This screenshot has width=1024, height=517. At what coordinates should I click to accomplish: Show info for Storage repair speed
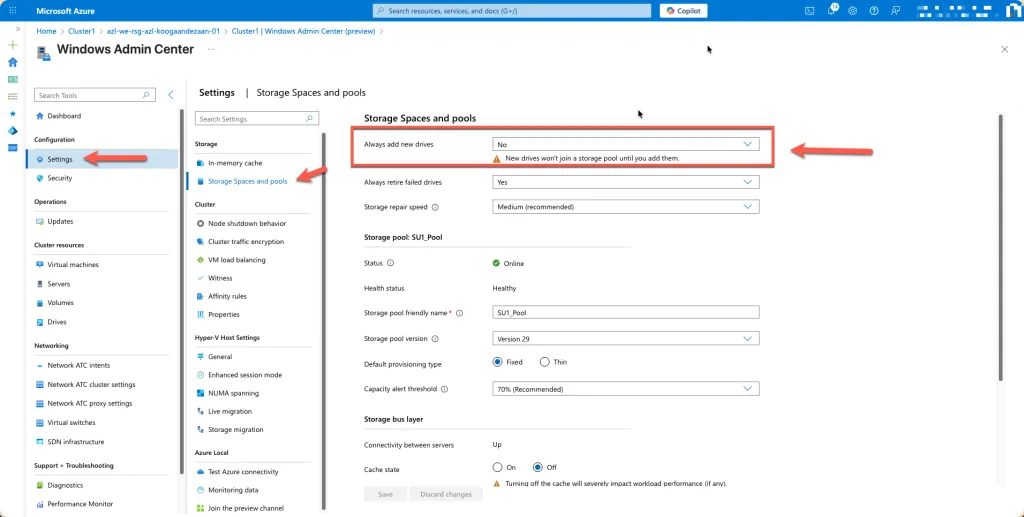[x=436, y=207]
